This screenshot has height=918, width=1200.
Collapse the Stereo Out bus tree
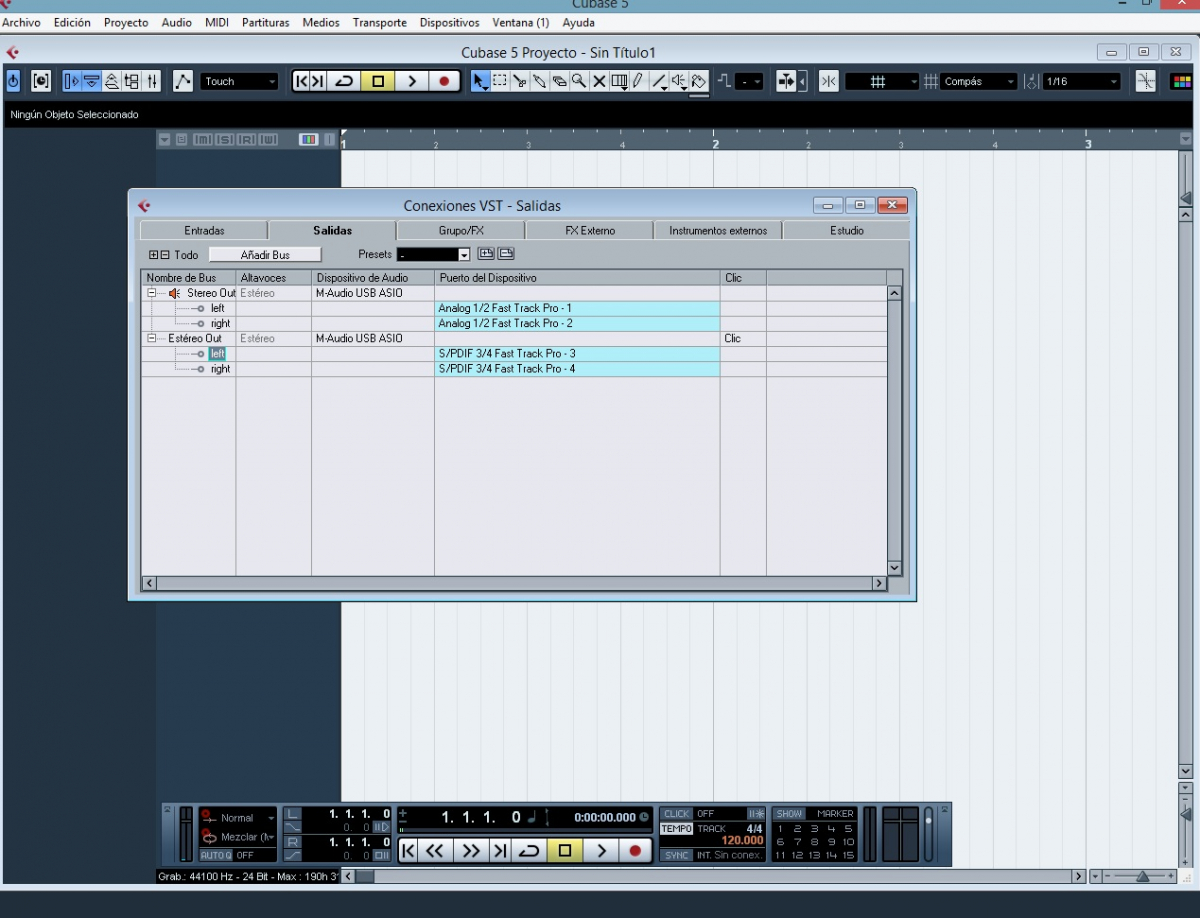click(152, 293)
